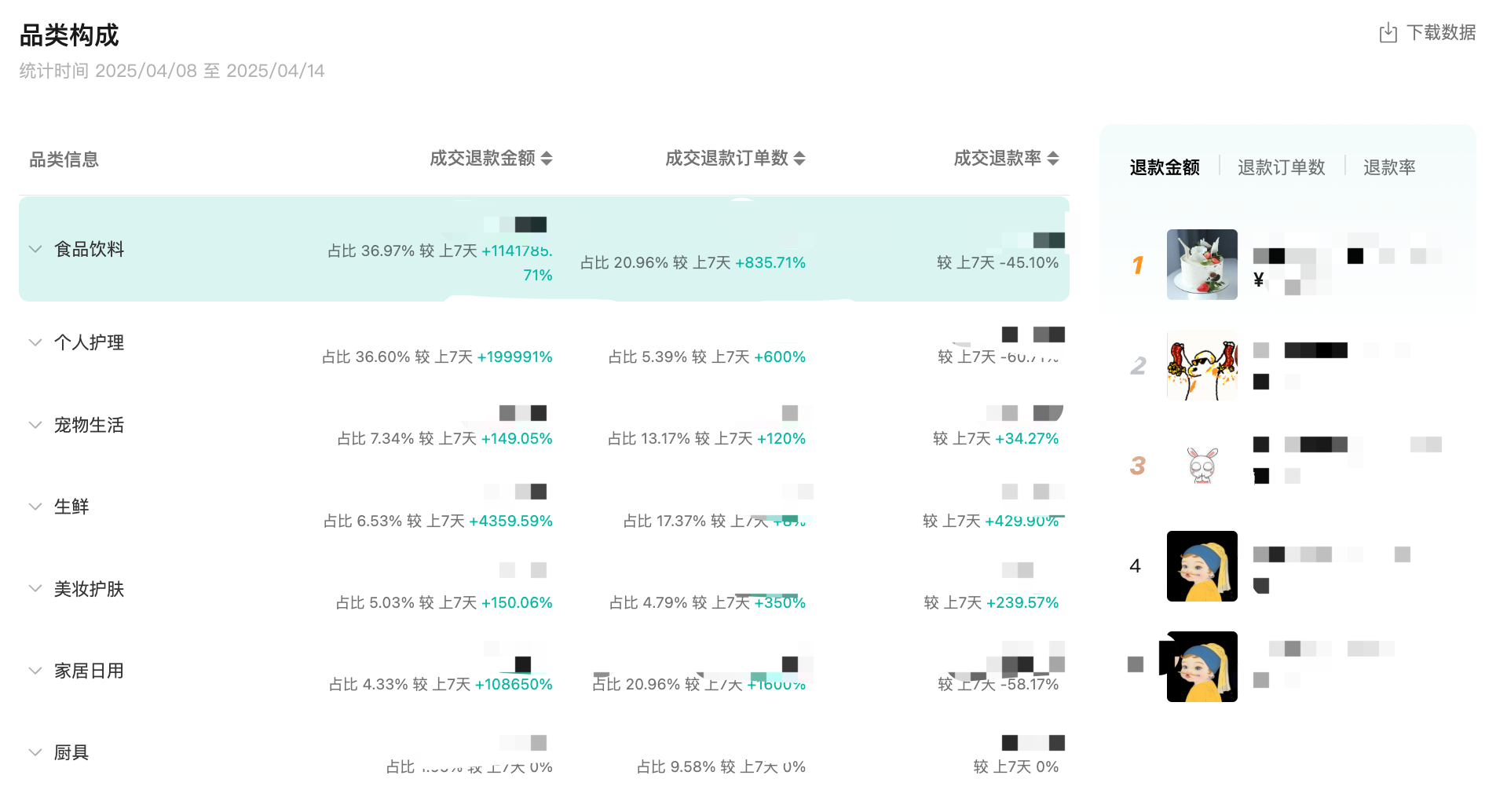The height and width of the screenshot is (812, 1496).
Task: Expand the 宠物生活 category row
Action: (35, 425)
